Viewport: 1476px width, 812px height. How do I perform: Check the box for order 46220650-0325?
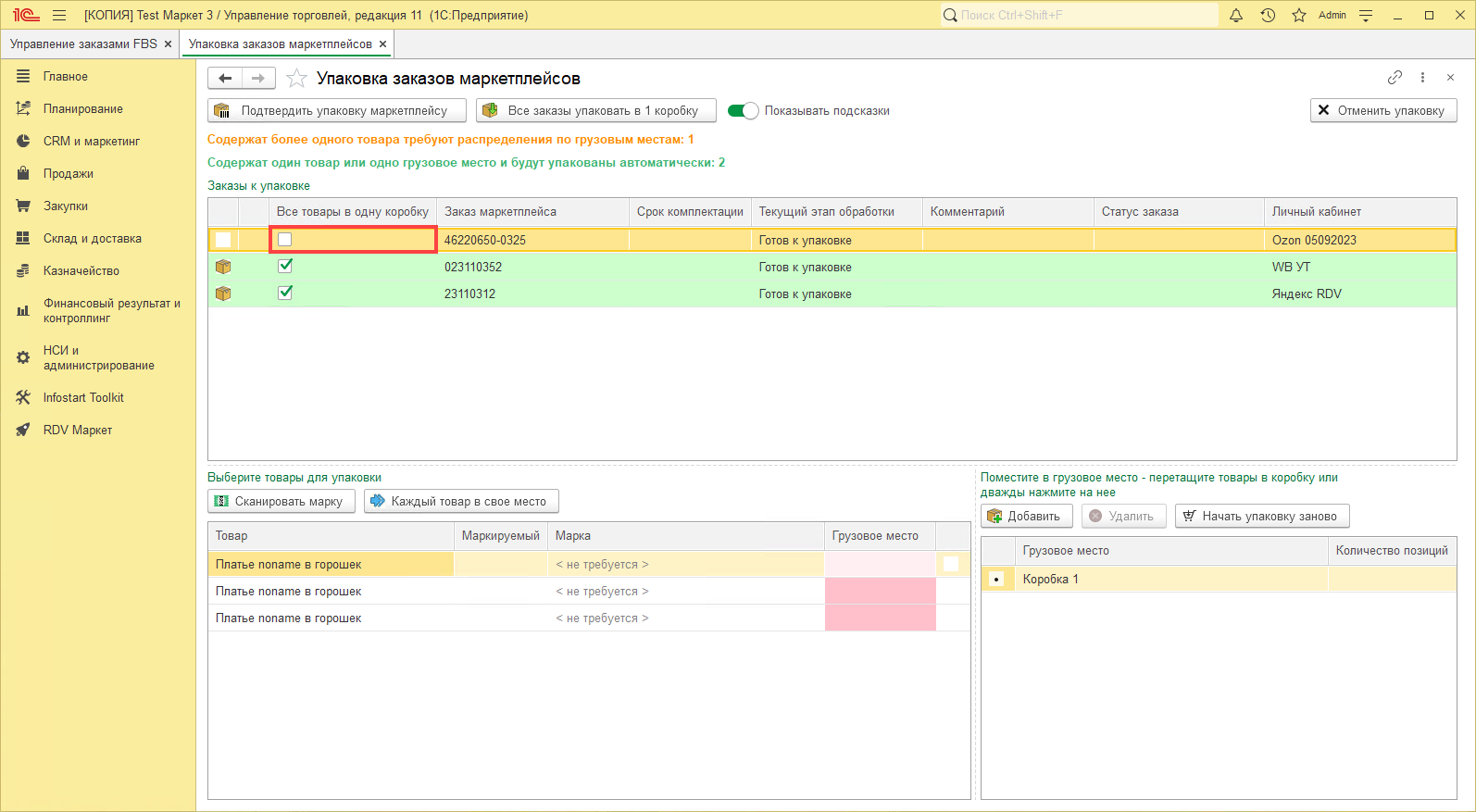285,240
